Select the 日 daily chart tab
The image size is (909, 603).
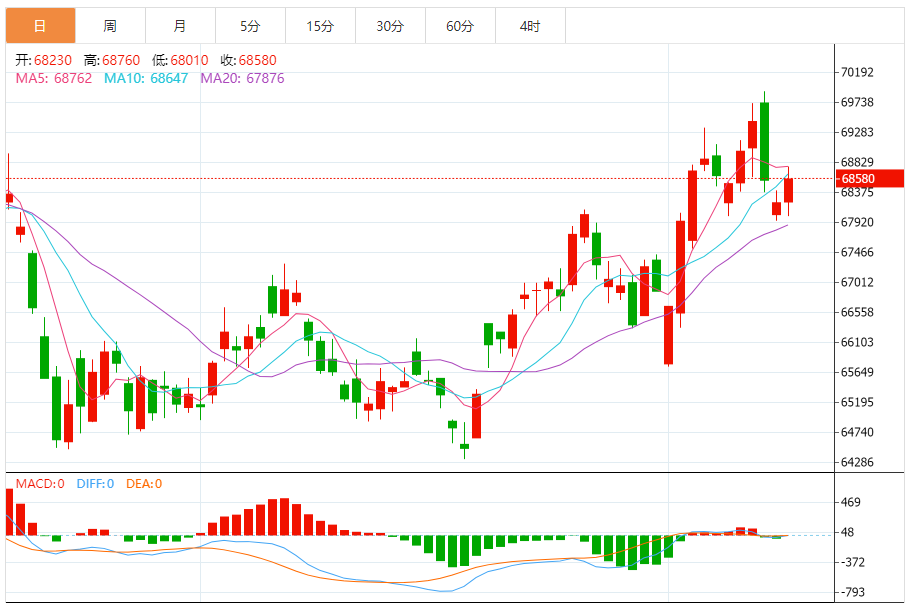41,26
